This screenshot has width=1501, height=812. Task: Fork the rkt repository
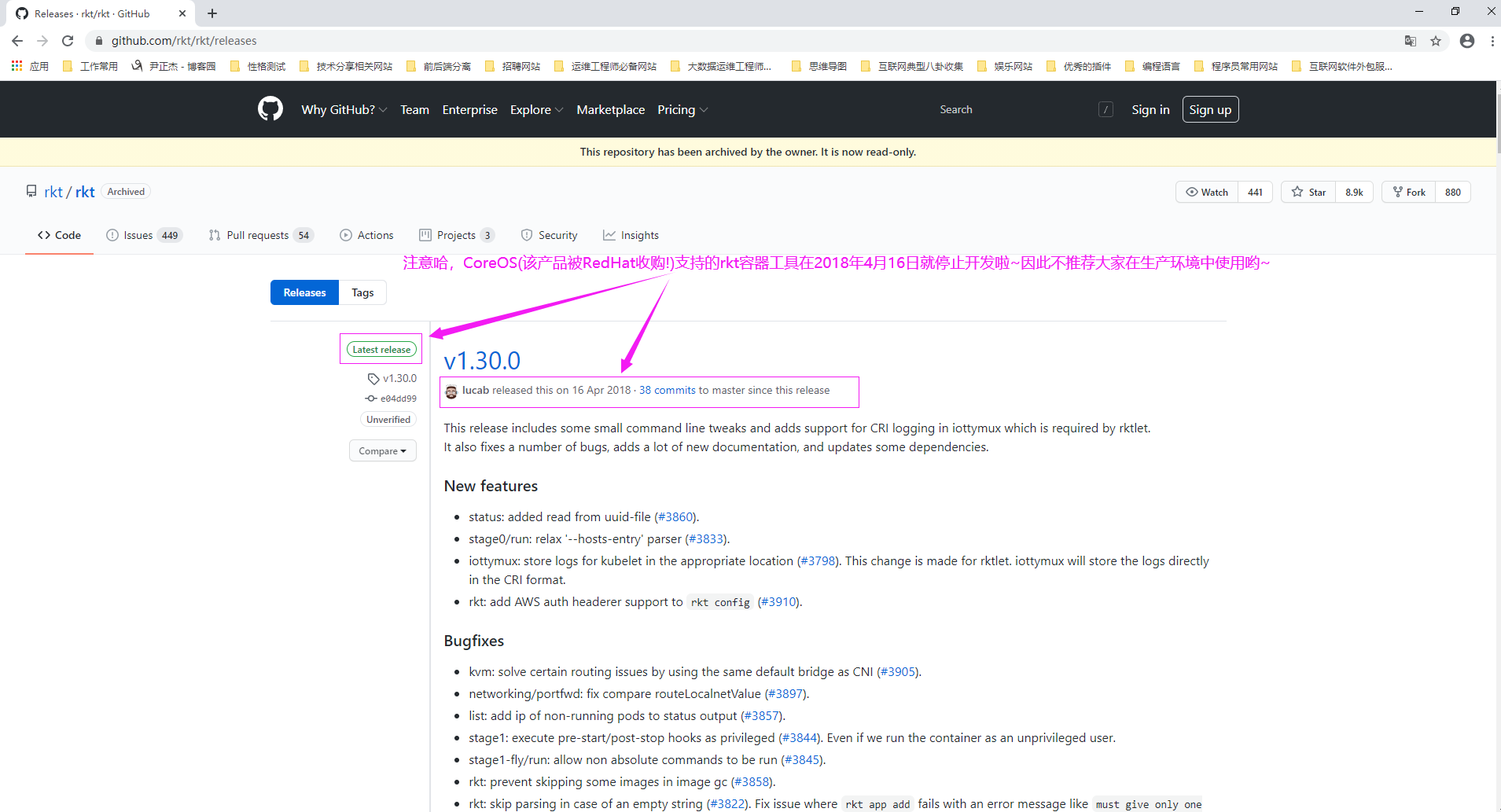[x=1409, y=192]
